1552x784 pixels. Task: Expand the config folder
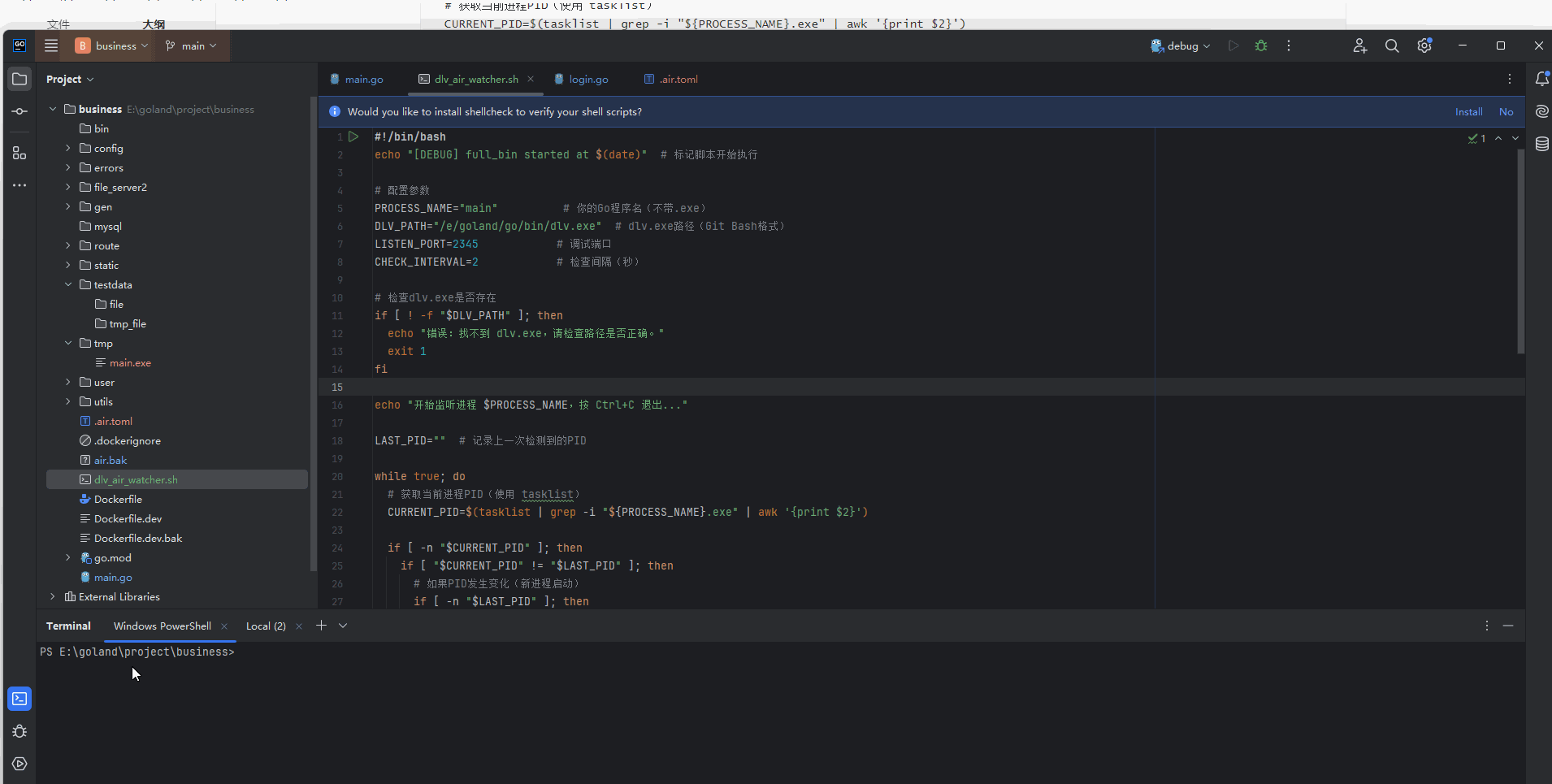click(68, 148)
